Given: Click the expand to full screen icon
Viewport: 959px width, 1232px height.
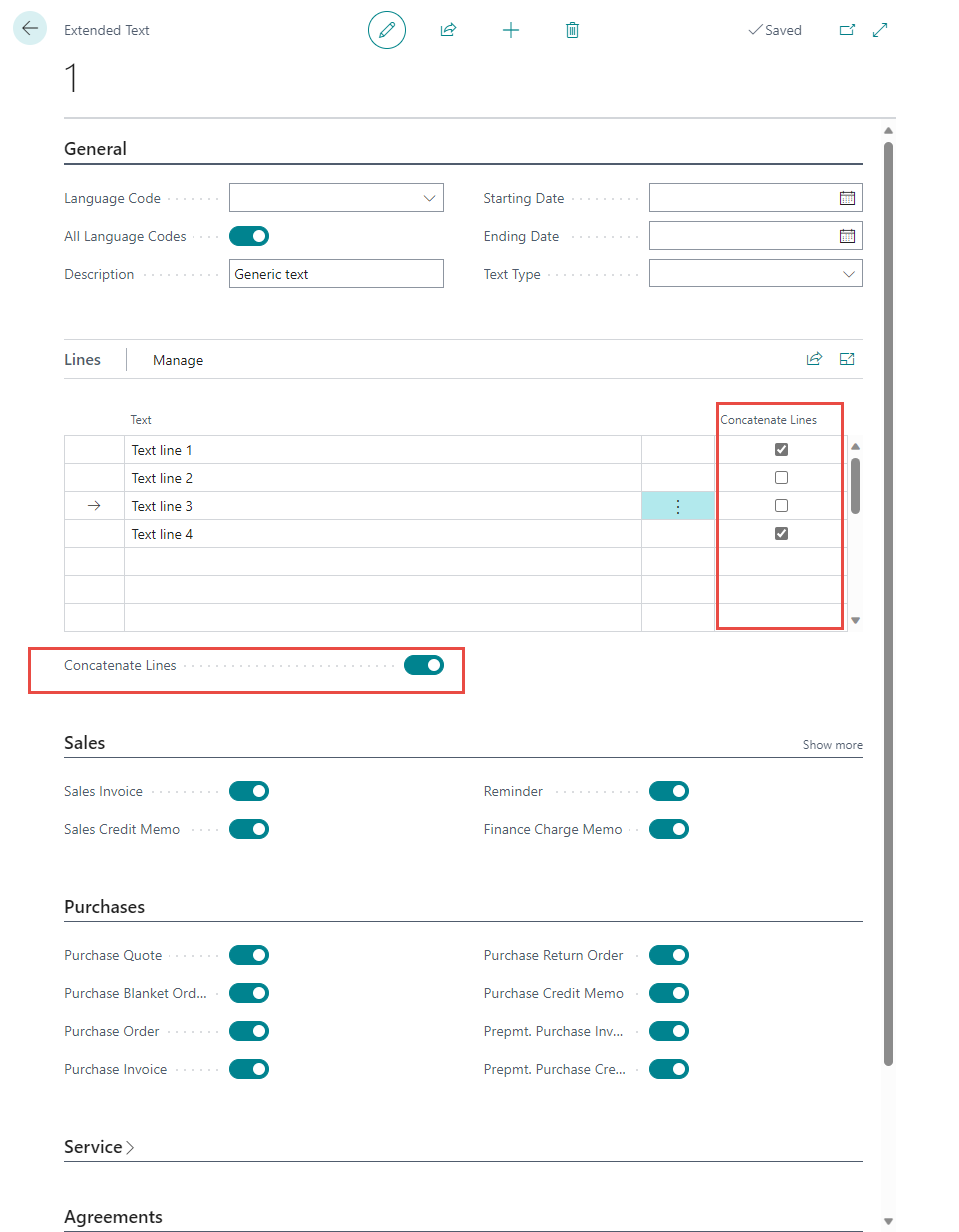Looking at the screenshot, I should (x=880, y=30).
